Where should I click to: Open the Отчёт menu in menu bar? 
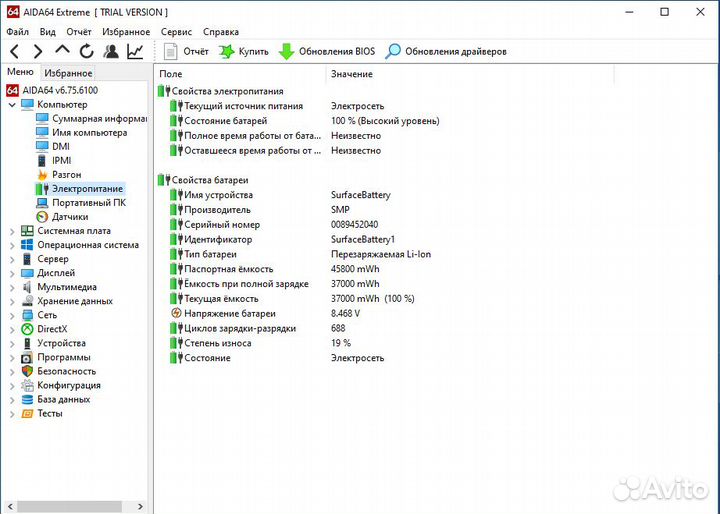coord(79,32)
